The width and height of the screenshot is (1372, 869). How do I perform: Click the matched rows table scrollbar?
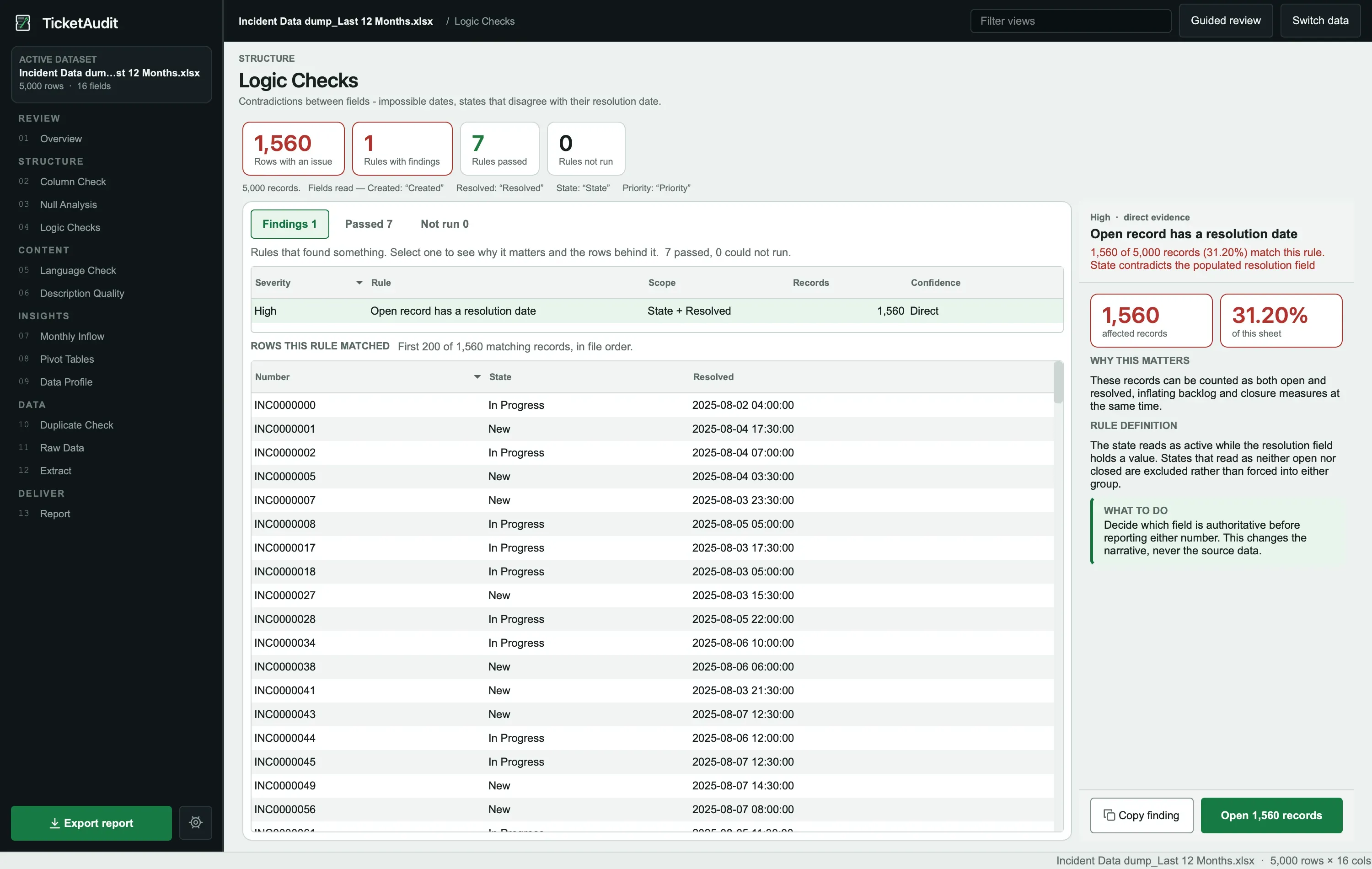[x=1058, y=382]
